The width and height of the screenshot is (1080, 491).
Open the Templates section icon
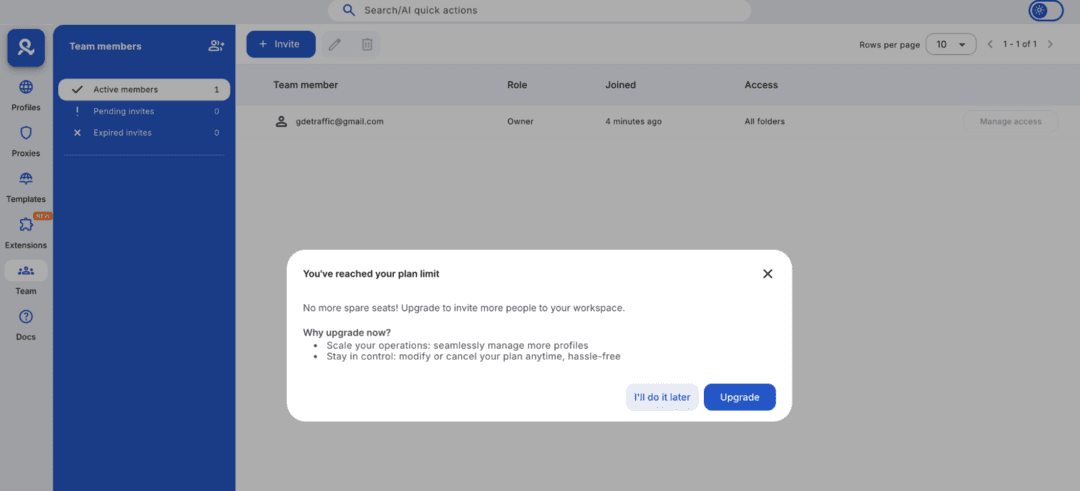[26, 179]
